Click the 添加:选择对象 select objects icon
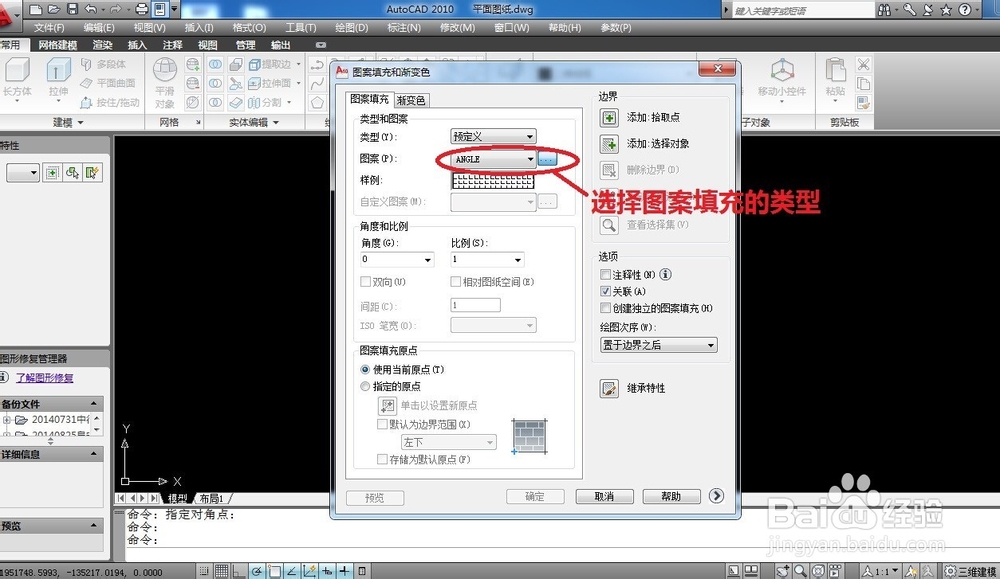This screenshot has width=1000, height=579. pos(609,144)
